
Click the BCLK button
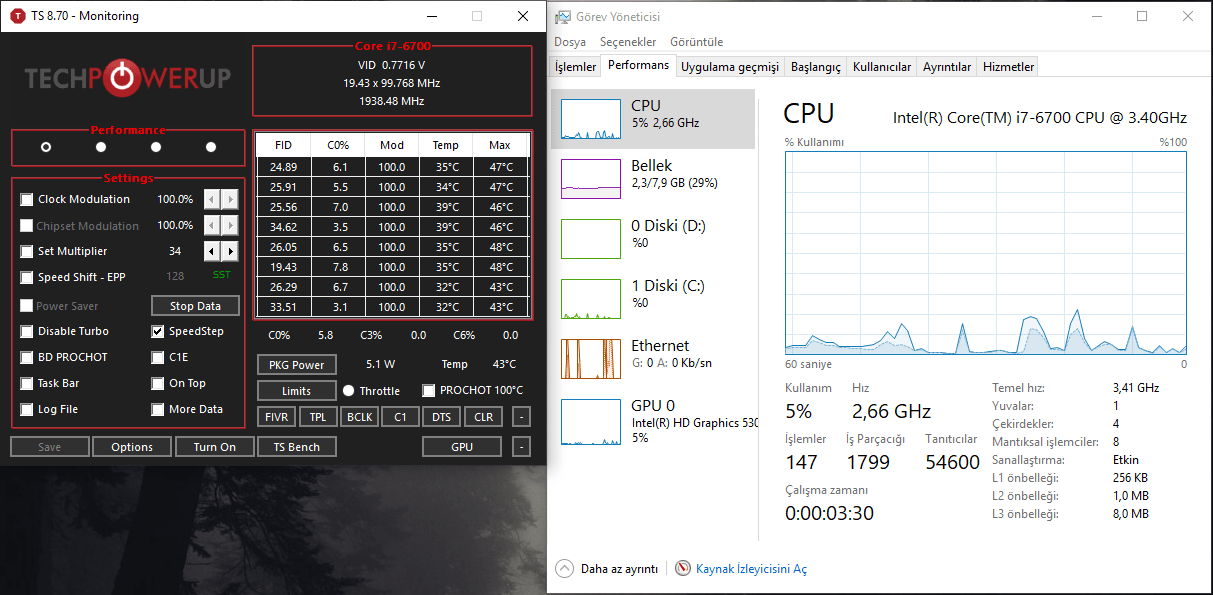[359, 417]
